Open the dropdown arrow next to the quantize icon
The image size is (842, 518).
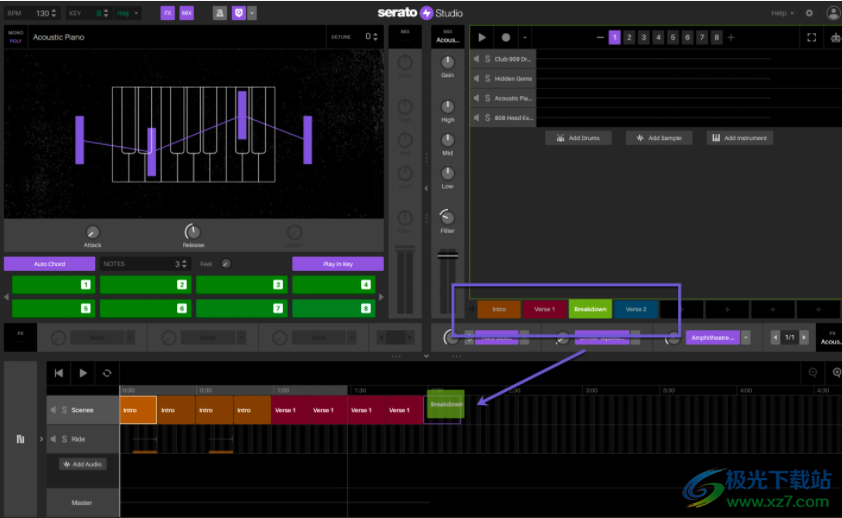click(x=252, y=13)
